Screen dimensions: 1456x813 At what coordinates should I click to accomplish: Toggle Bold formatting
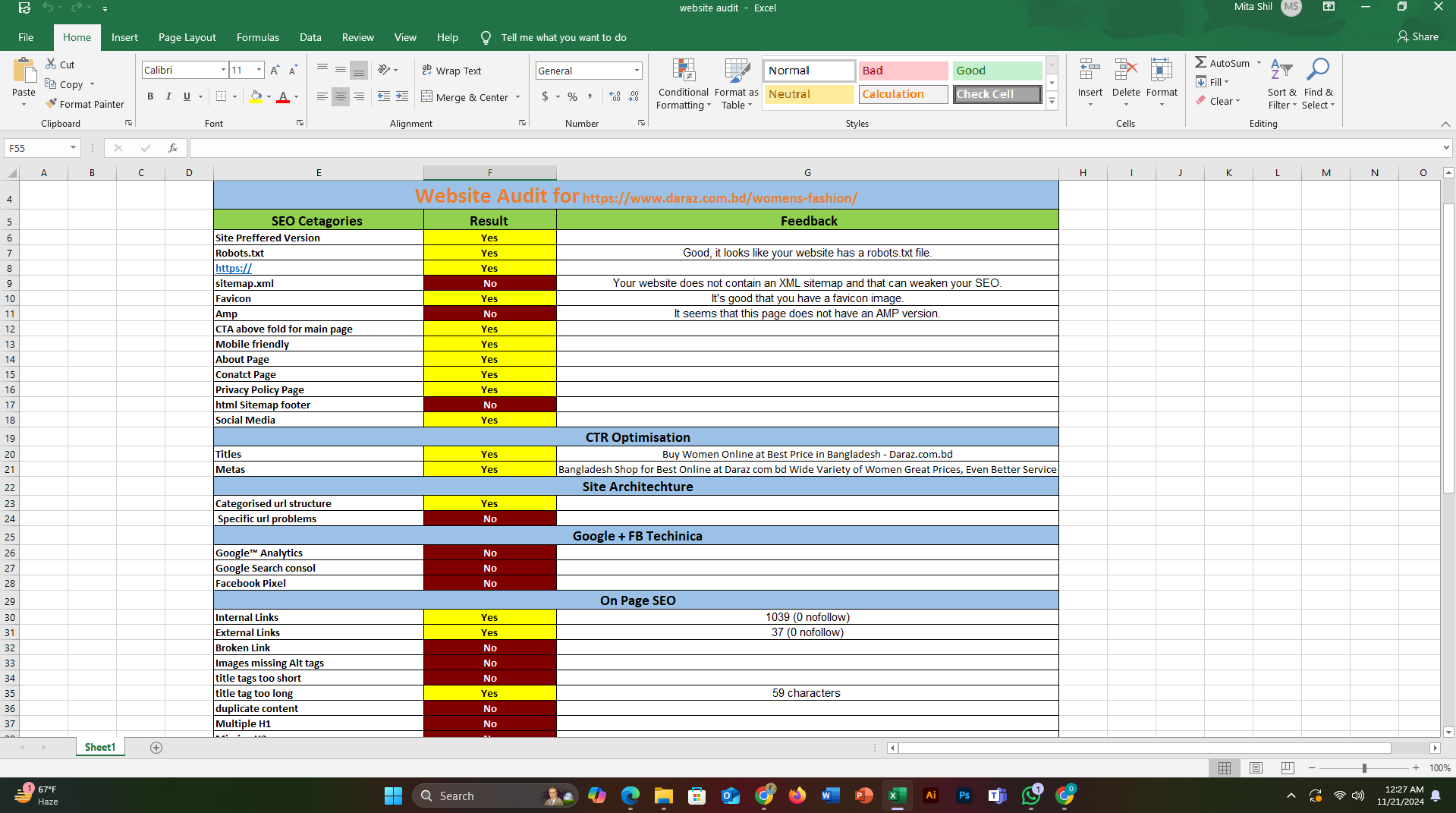coord(150,97)
